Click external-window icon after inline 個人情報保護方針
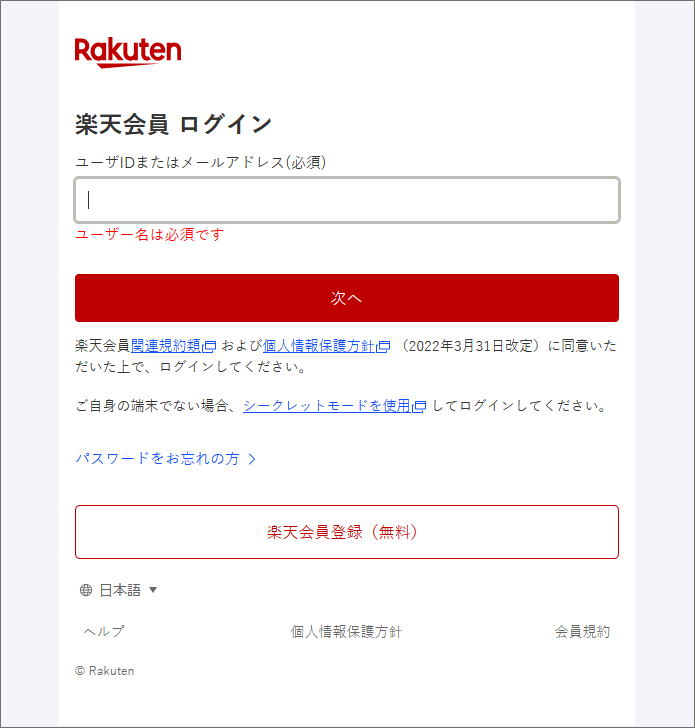Image resolution: width=695 pixels, height=728 pixels. click(x=383, y=346)
